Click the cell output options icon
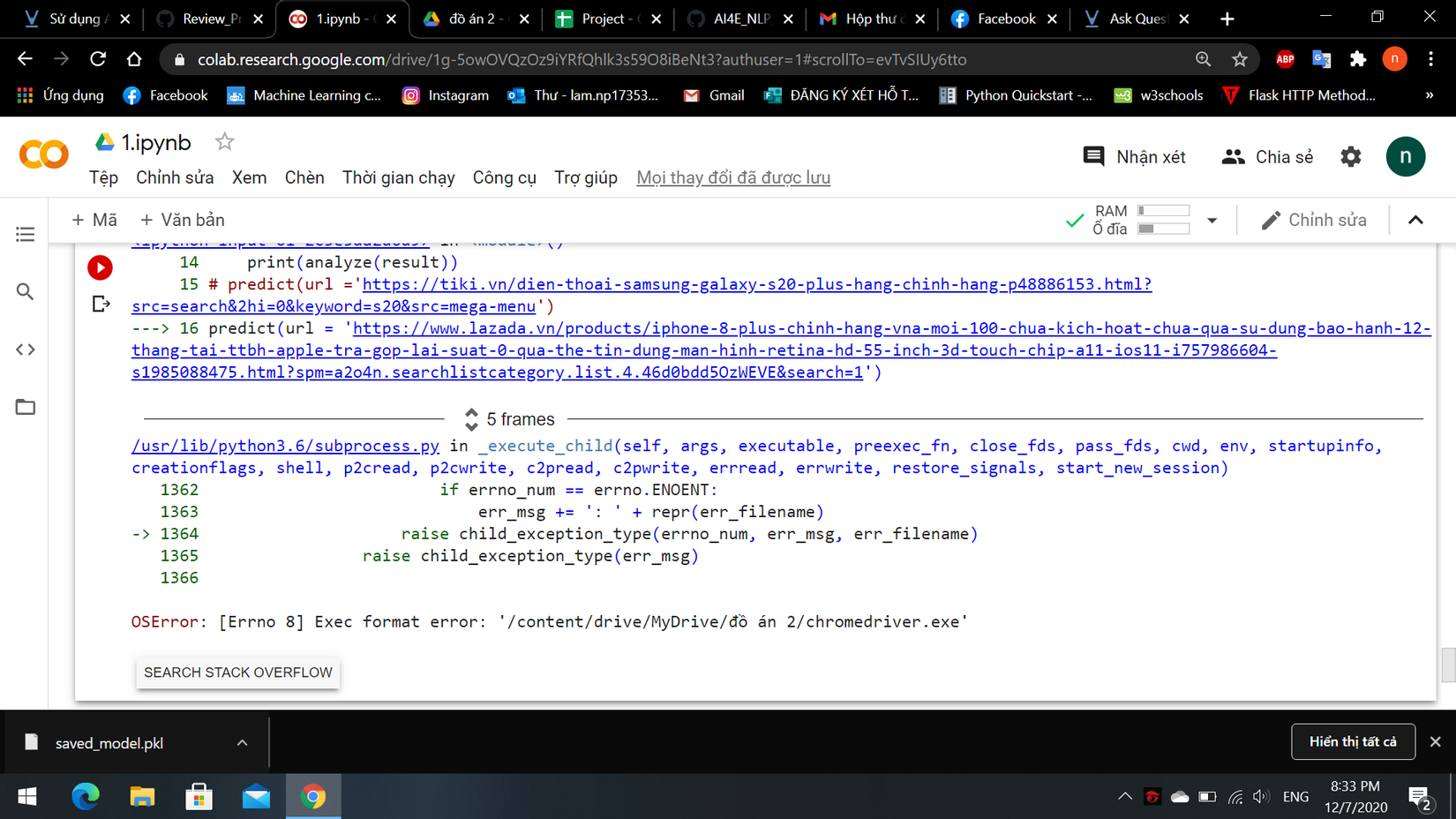Viewport: 1456px width, 819px height. pos(101,304)
